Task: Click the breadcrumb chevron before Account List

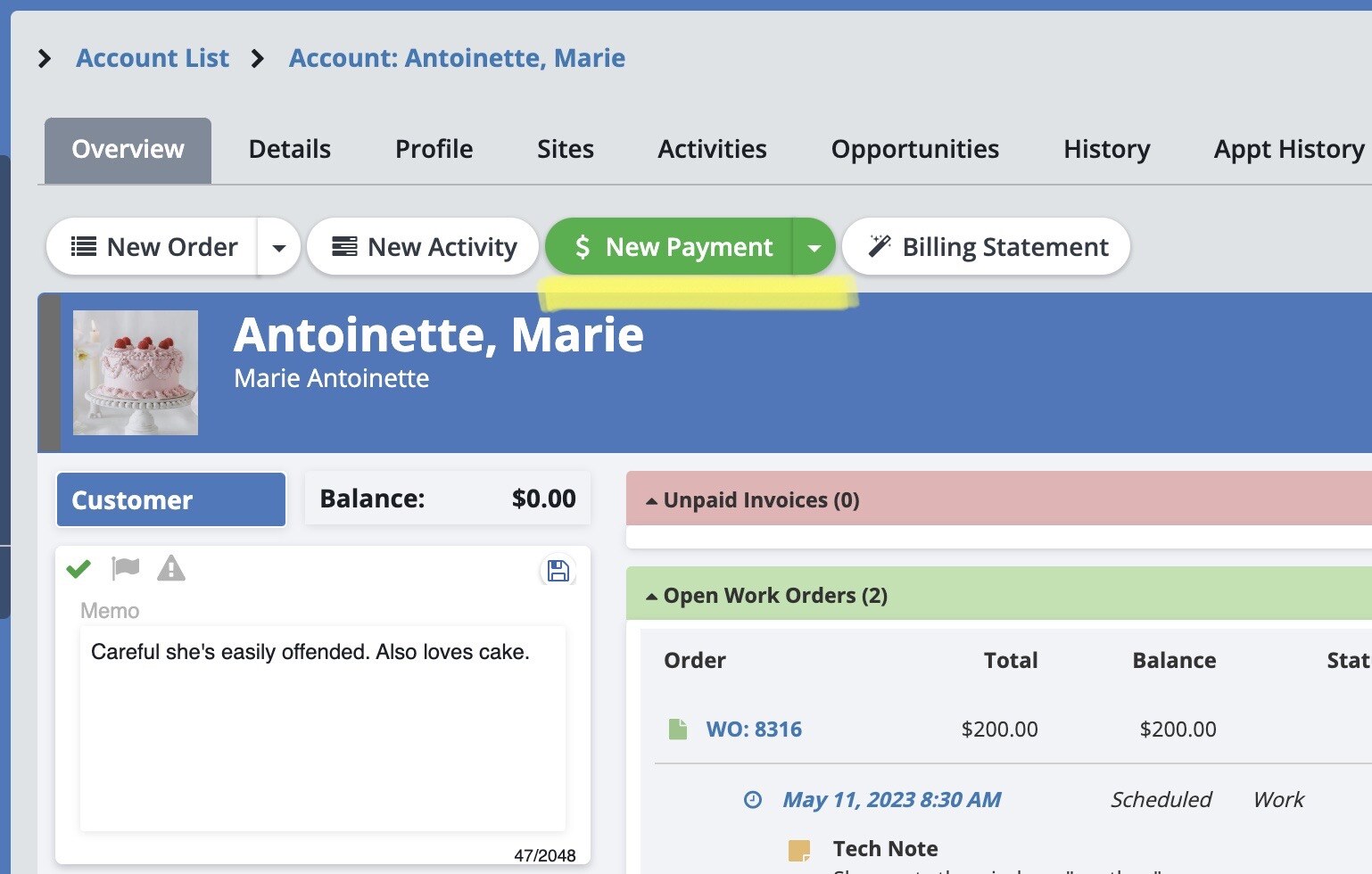Action: pos(45,59)
